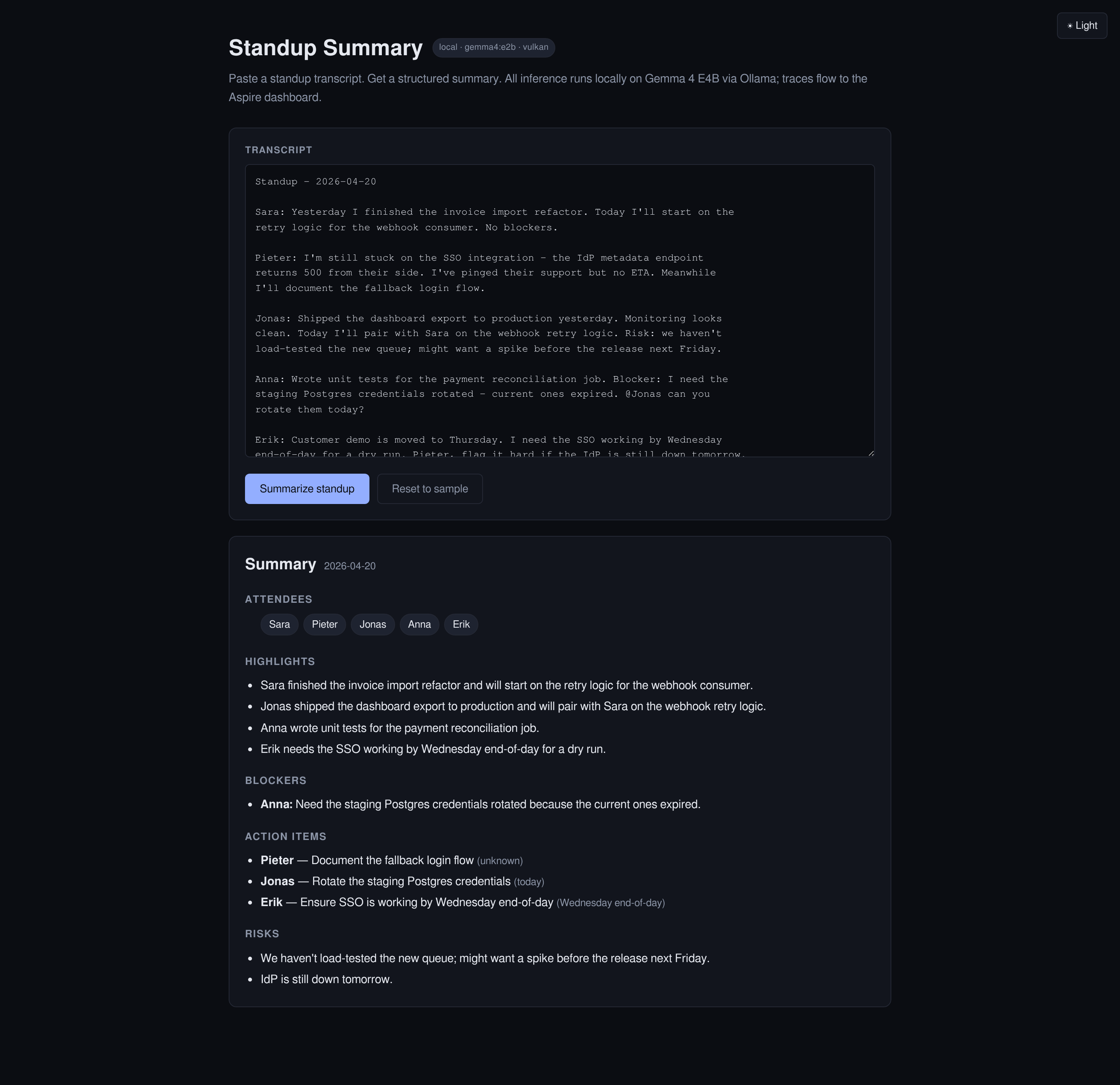Switch the app to Light theme

click(x=1082, y=25)
